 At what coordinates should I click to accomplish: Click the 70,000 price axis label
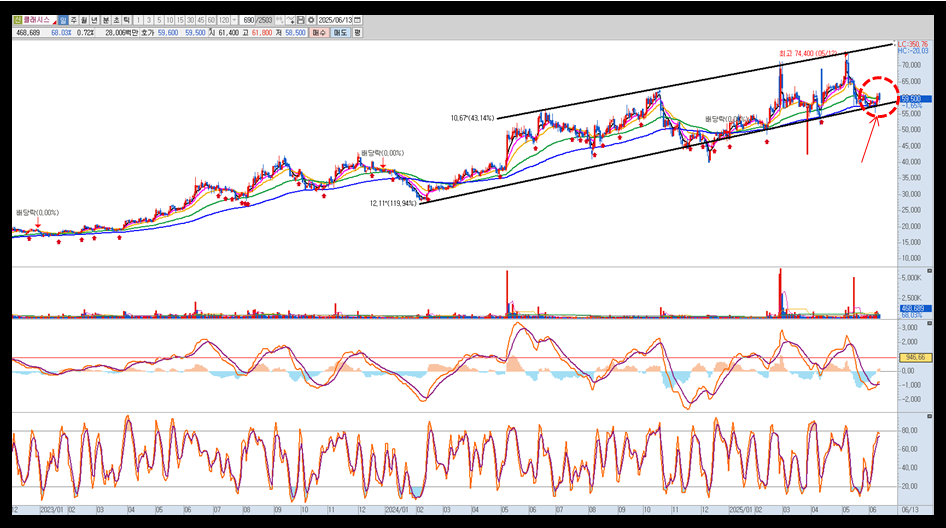(x=911, y=65)
